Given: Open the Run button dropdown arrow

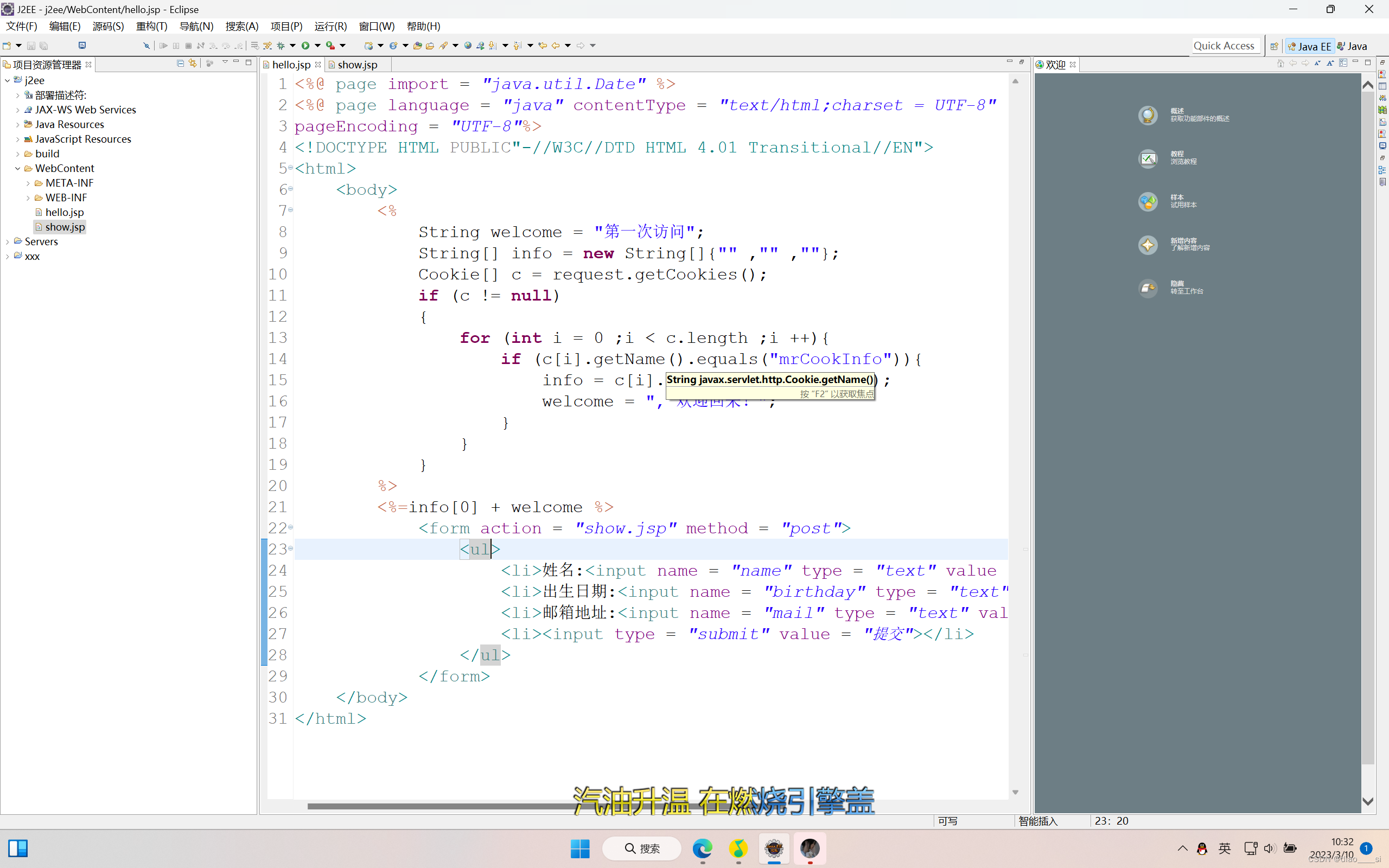Looking at the screenshot, I should click(x=317, y=46).
